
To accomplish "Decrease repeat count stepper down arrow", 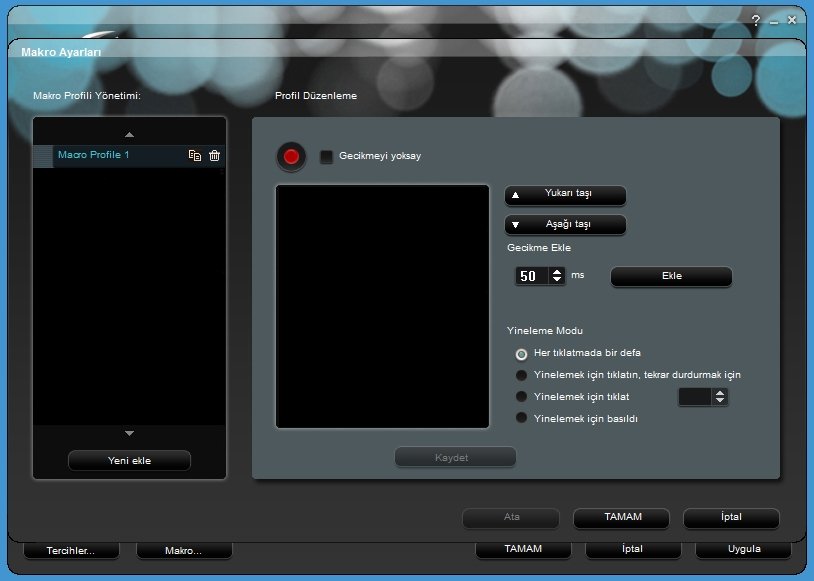I will [720, 400].
